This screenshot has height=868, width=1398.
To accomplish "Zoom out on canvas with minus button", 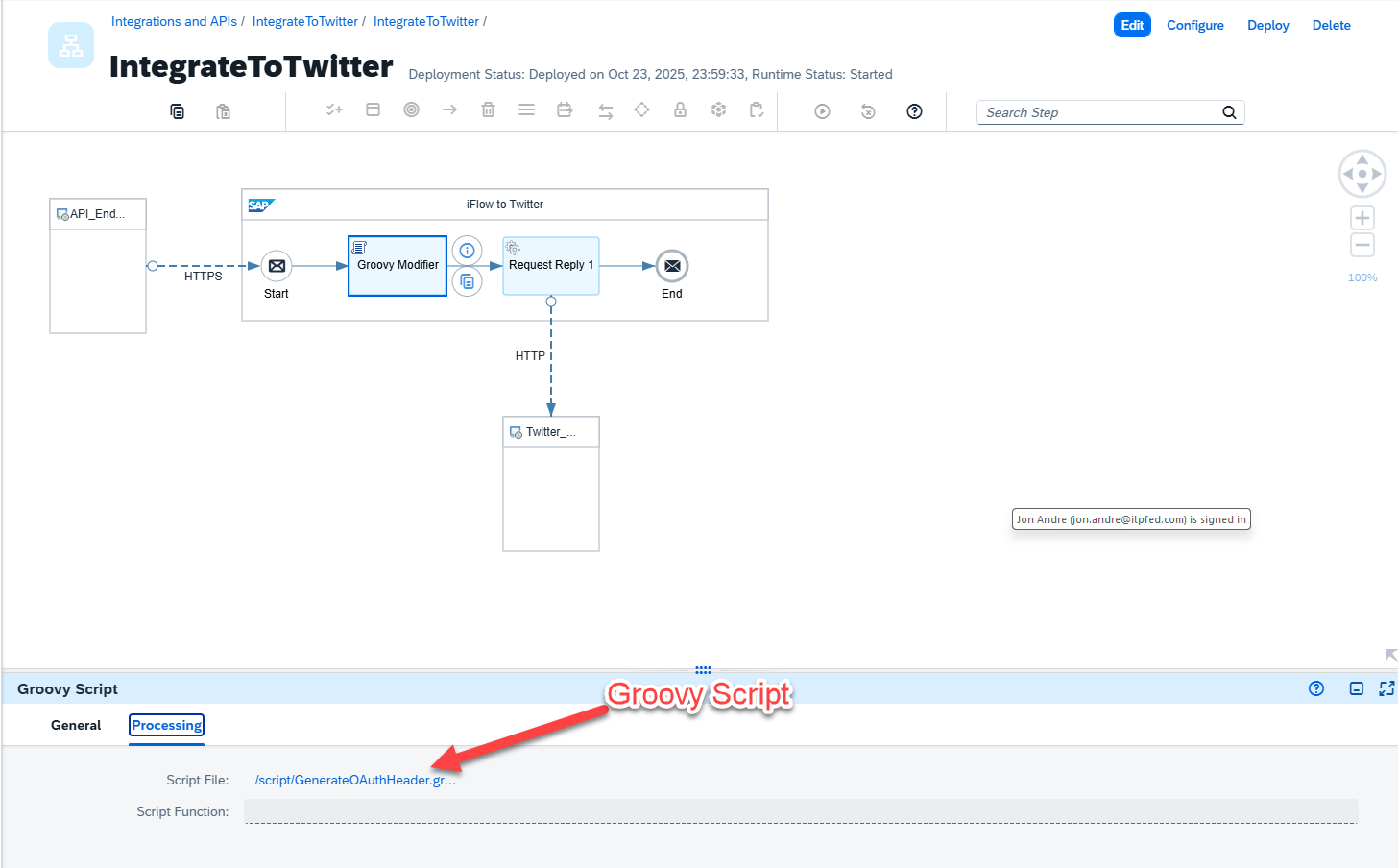I will tap(1362, 245).
